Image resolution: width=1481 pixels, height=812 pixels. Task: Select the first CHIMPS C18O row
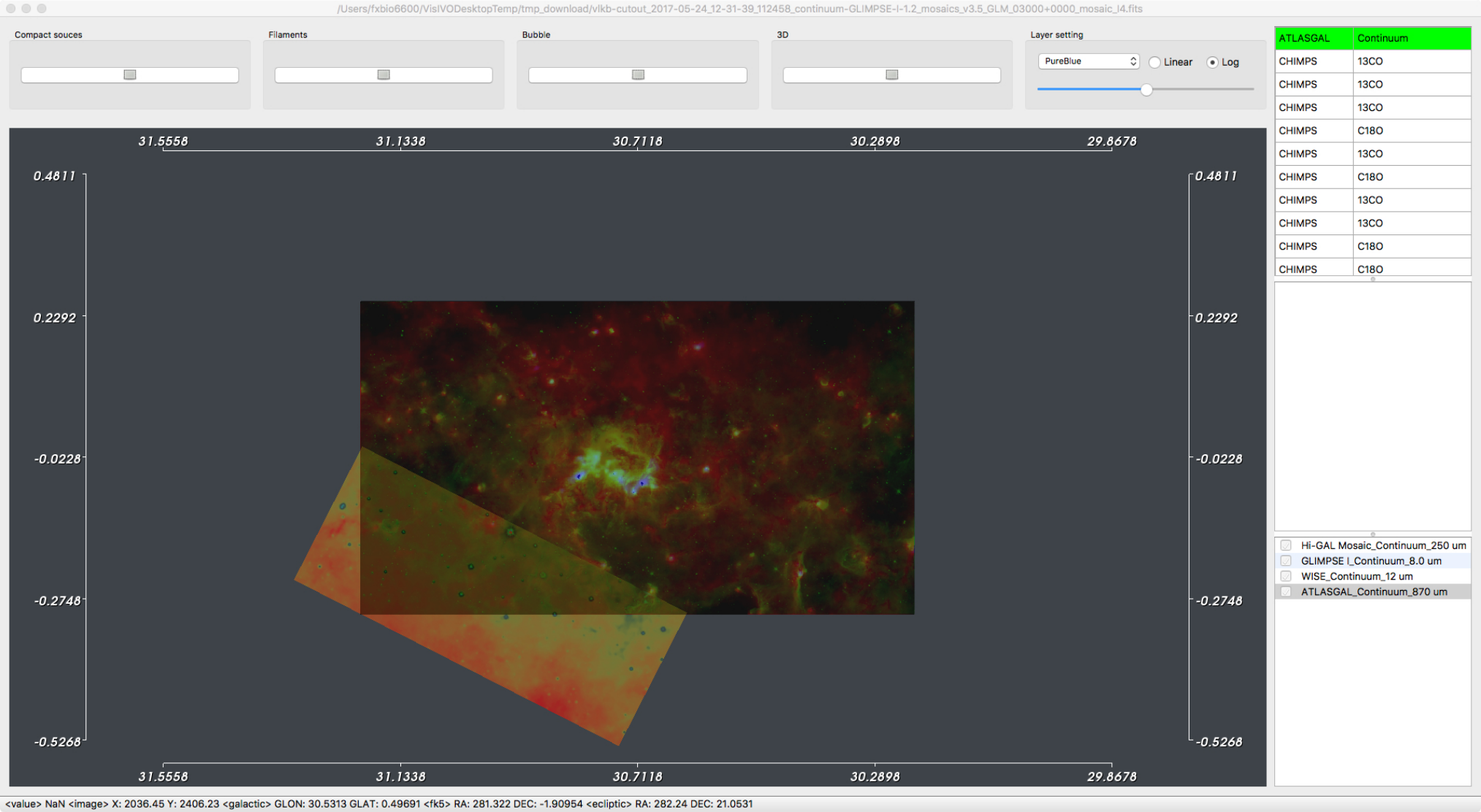point(1373,131)
